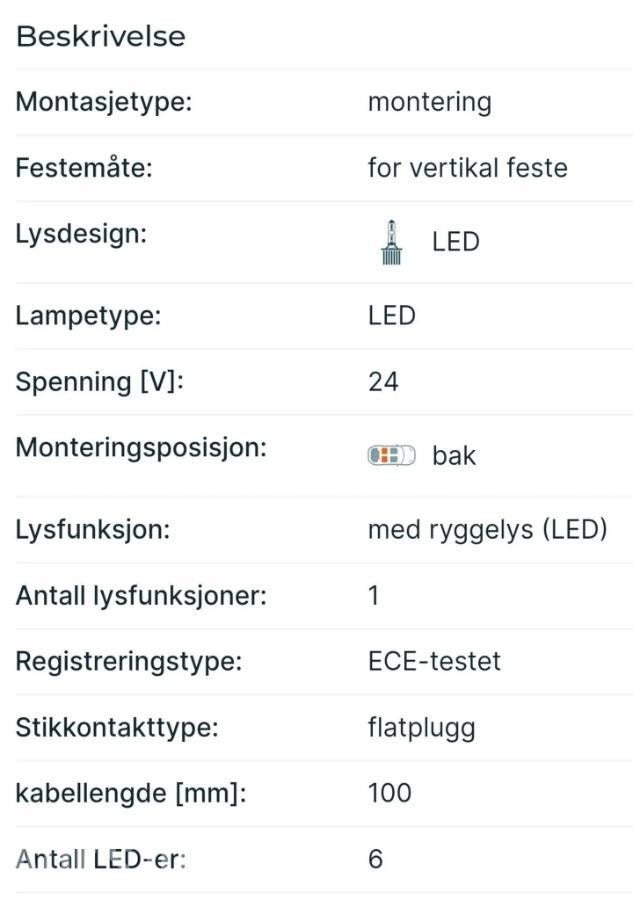633x900 pixels.
Task: Select the Beskrivelse section heading
Action: point(101,36)
